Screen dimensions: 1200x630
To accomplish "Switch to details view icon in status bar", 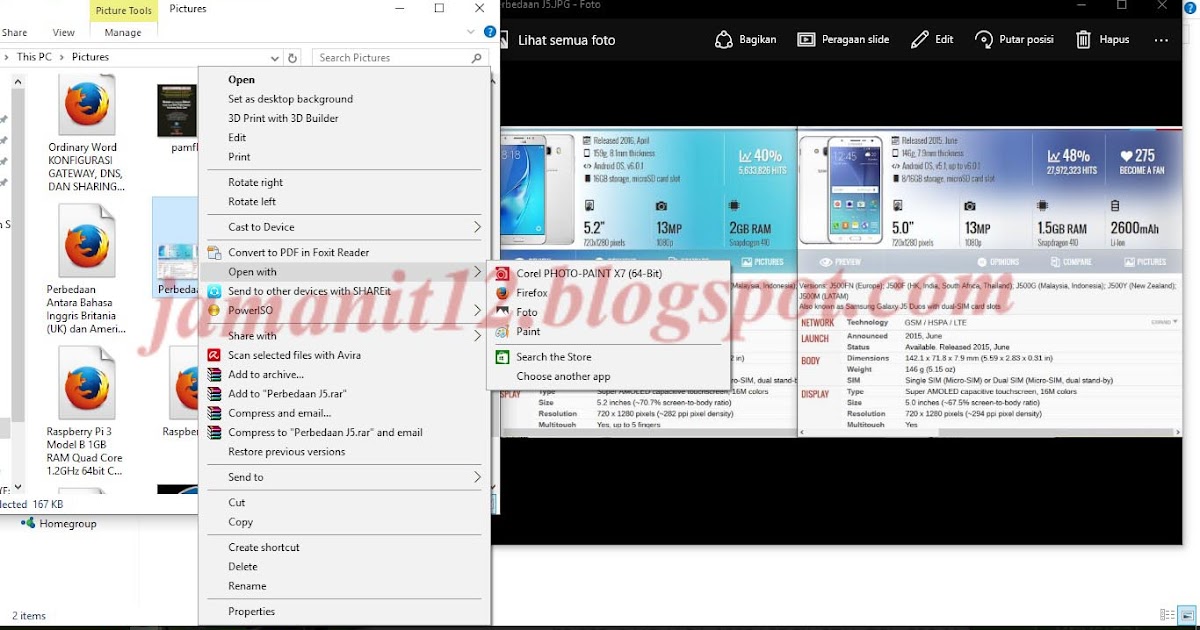I will [1167, 615].
